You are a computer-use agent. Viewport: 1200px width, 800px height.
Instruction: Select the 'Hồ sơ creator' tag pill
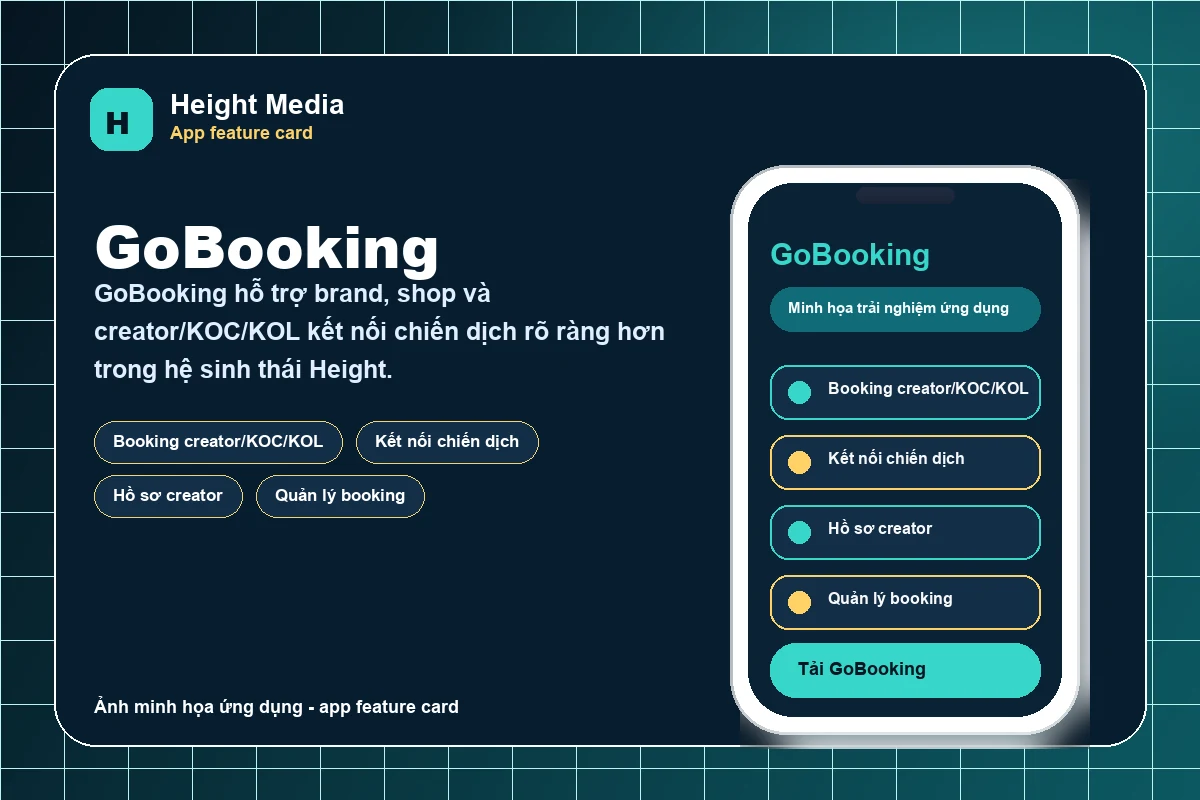pyautogui.click(x=168, y=496)
